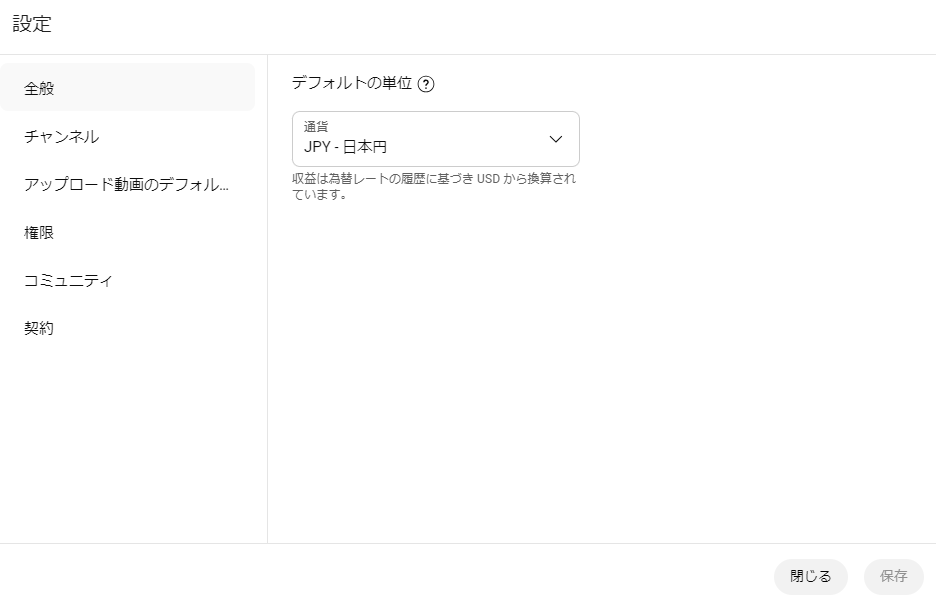
Task: Click the JPY code in currency field
Action: coord(317,147)
